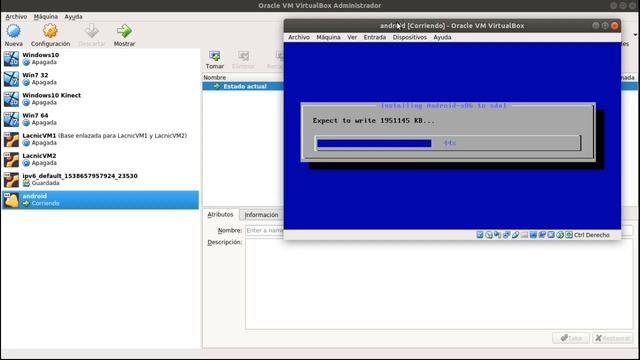Viewport: 640px width, 360px height.
Task: Click 'Ctrl Derecho' host key label
Action: 591,235
